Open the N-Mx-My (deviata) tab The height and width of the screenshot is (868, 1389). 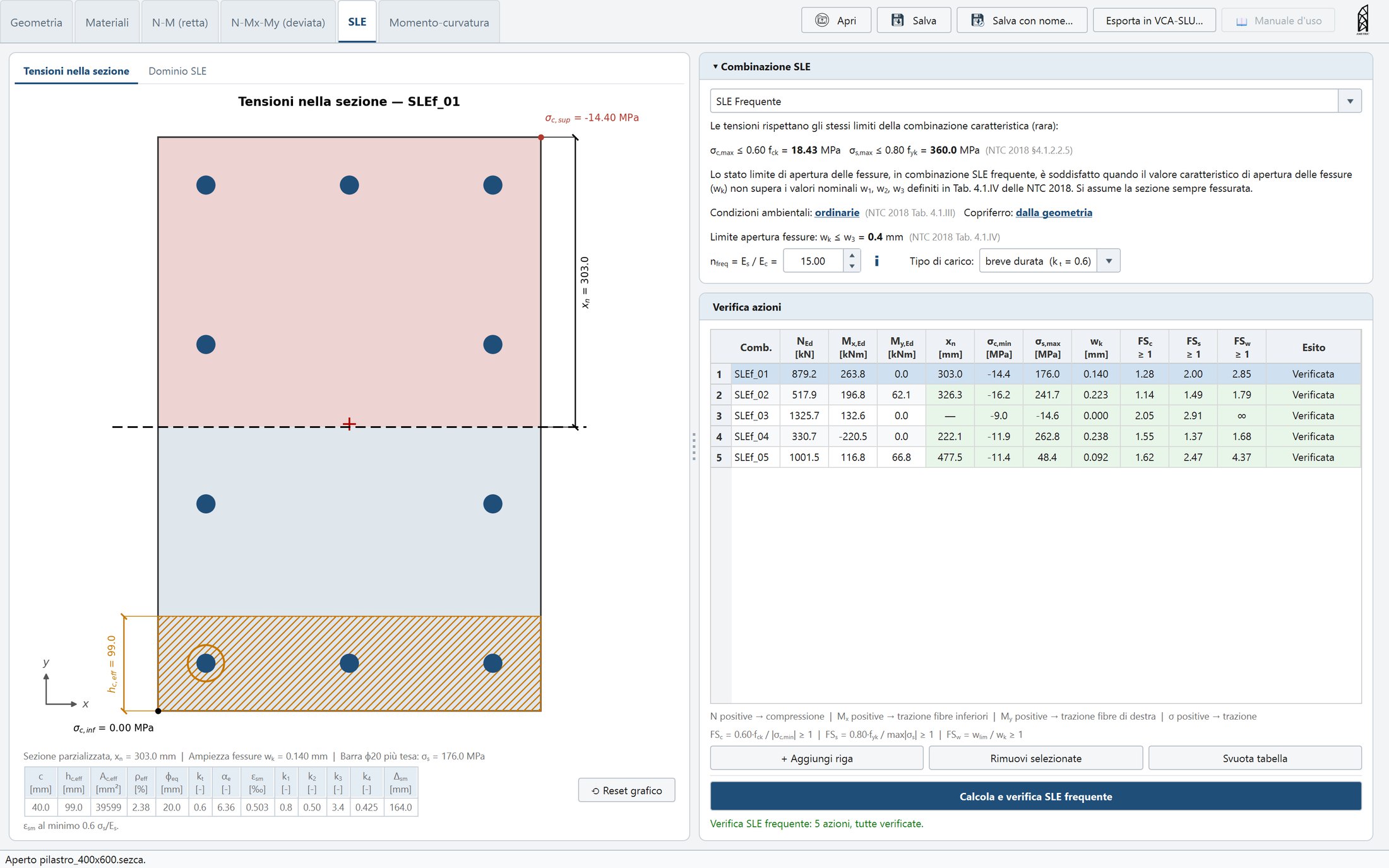pos(278,22)
